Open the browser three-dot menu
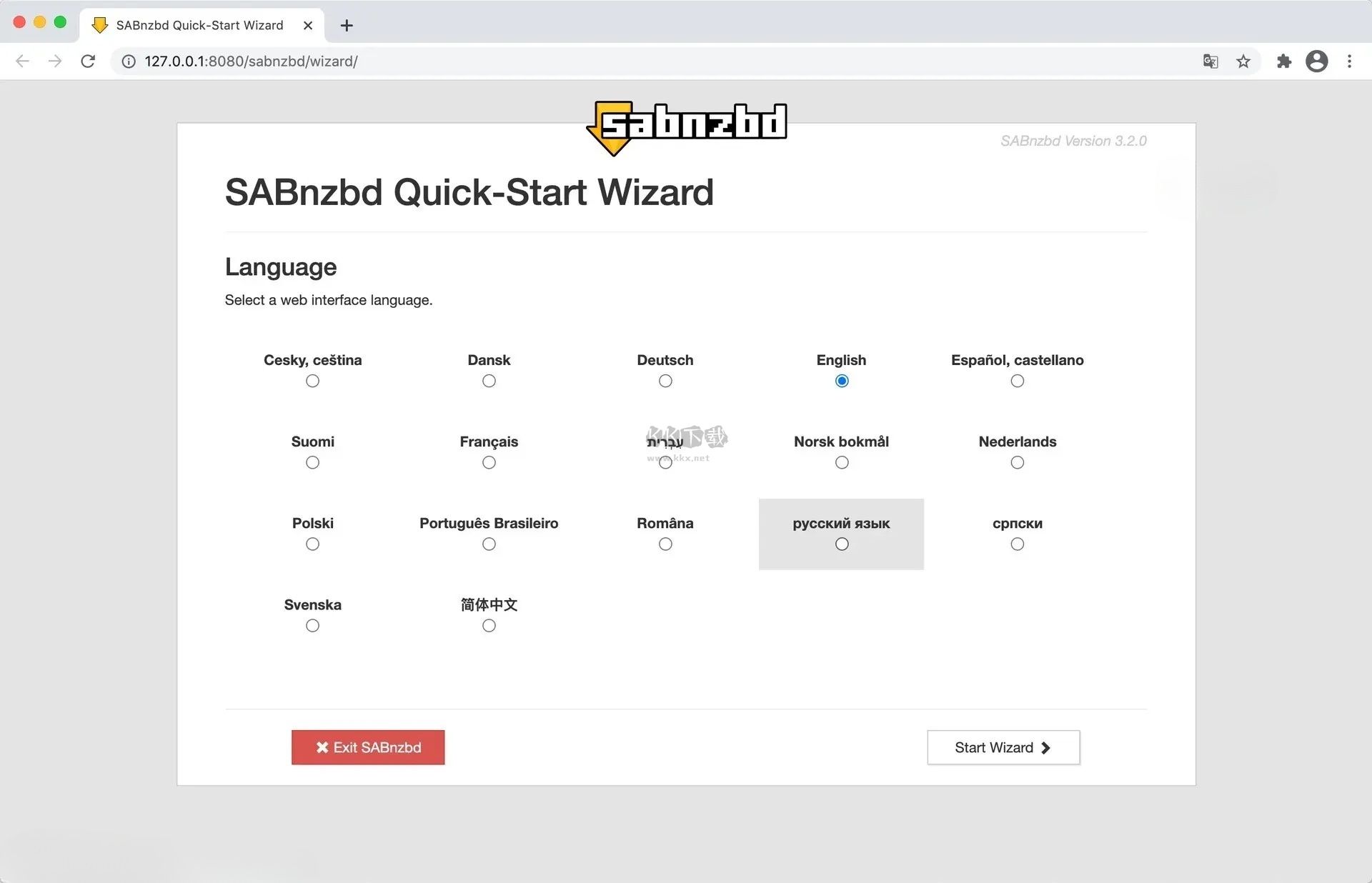 pyautogui.click(x=1351, y=61)
